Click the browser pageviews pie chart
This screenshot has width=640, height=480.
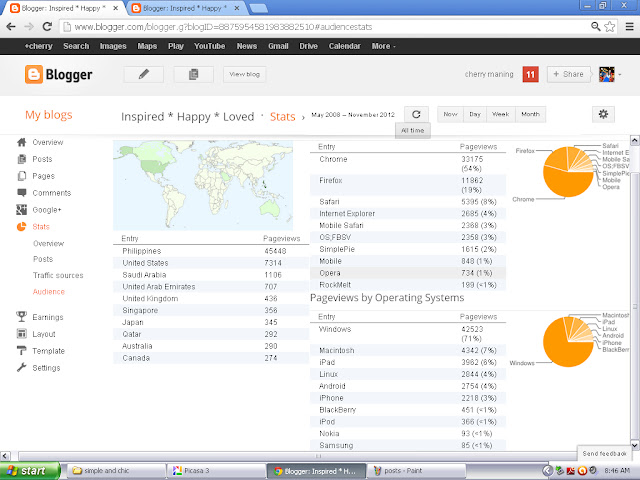[x=568, y=172]
